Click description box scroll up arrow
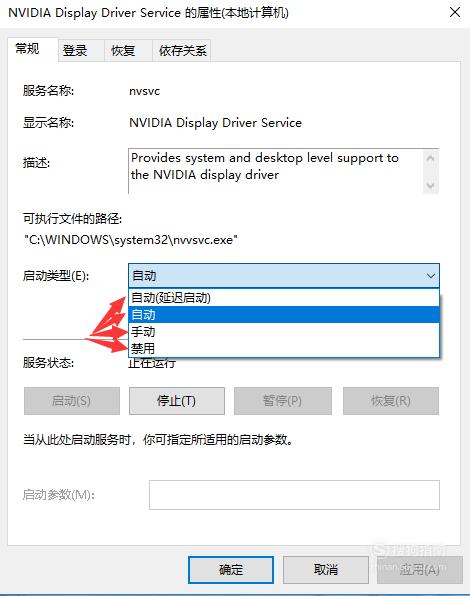The height and width of the screenshot is (596, 470). click(430, 158)
